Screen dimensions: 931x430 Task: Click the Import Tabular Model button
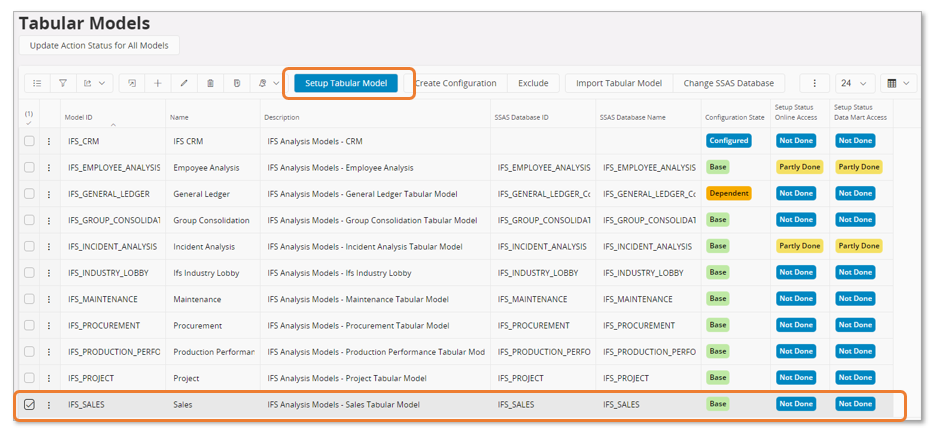click(x=619, y=84)
